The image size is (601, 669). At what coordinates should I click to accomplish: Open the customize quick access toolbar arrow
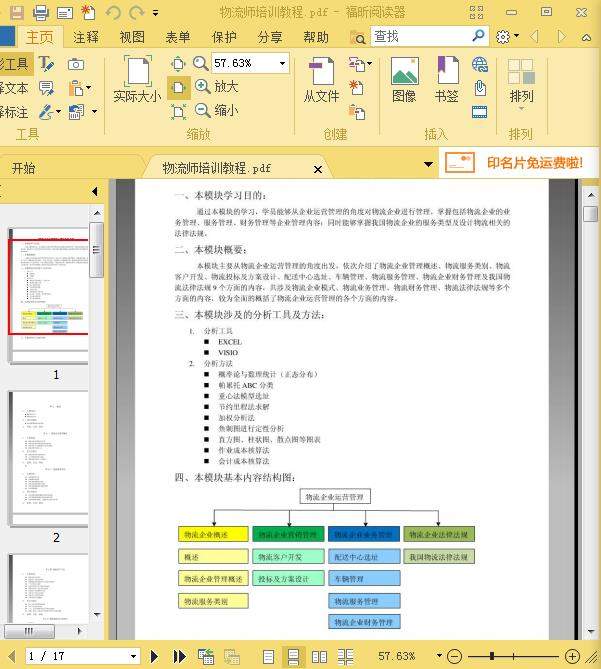(x=156, y=13)
